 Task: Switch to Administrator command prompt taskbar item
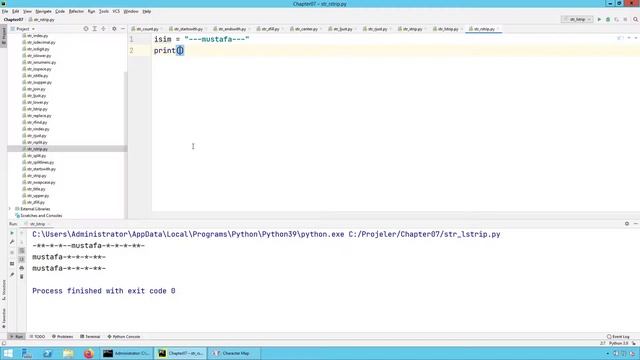coord(127,353)
